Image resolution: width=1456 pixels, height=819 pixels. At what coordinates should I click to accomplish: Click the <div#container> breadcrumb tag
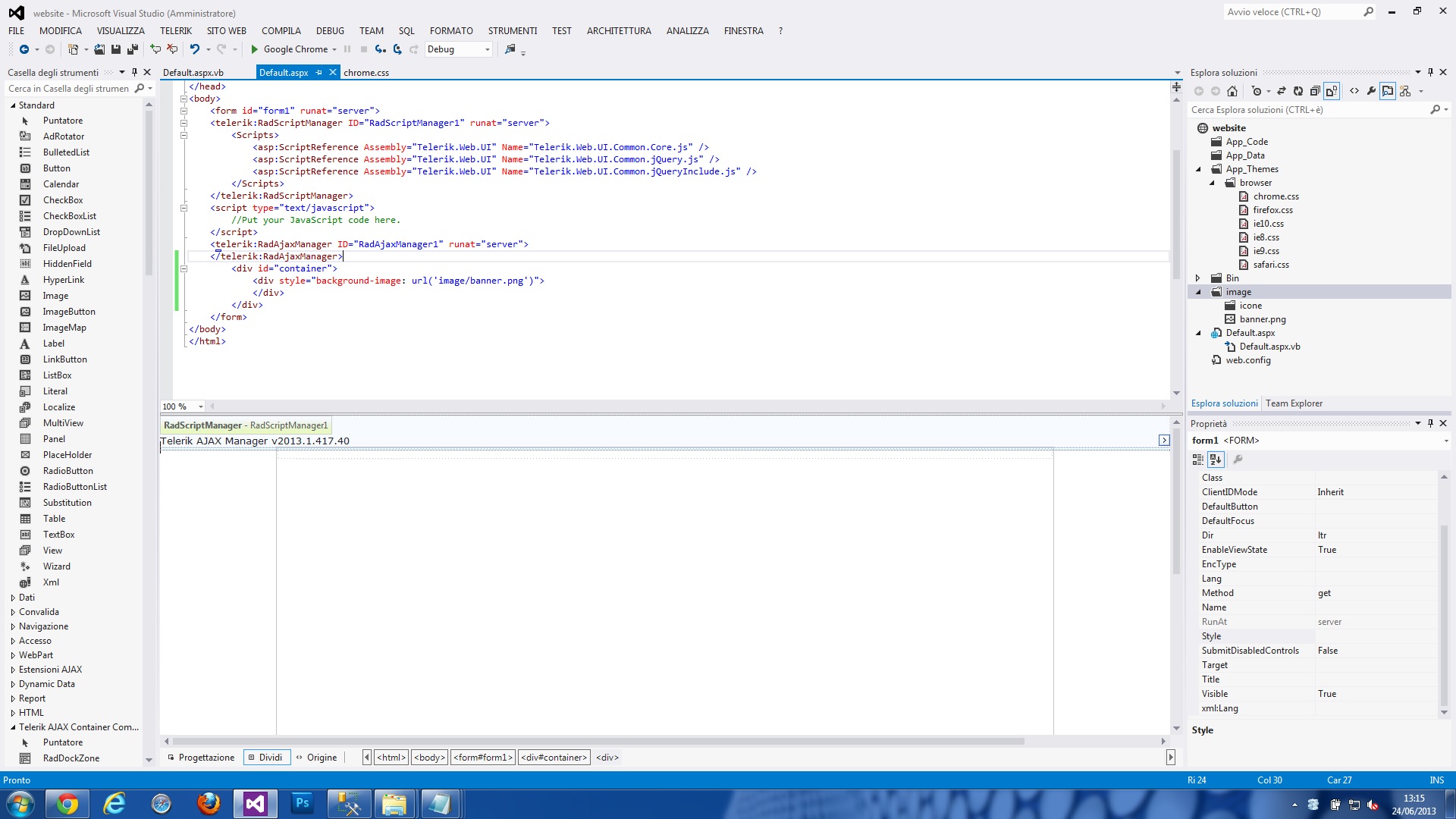coord(554,758)
